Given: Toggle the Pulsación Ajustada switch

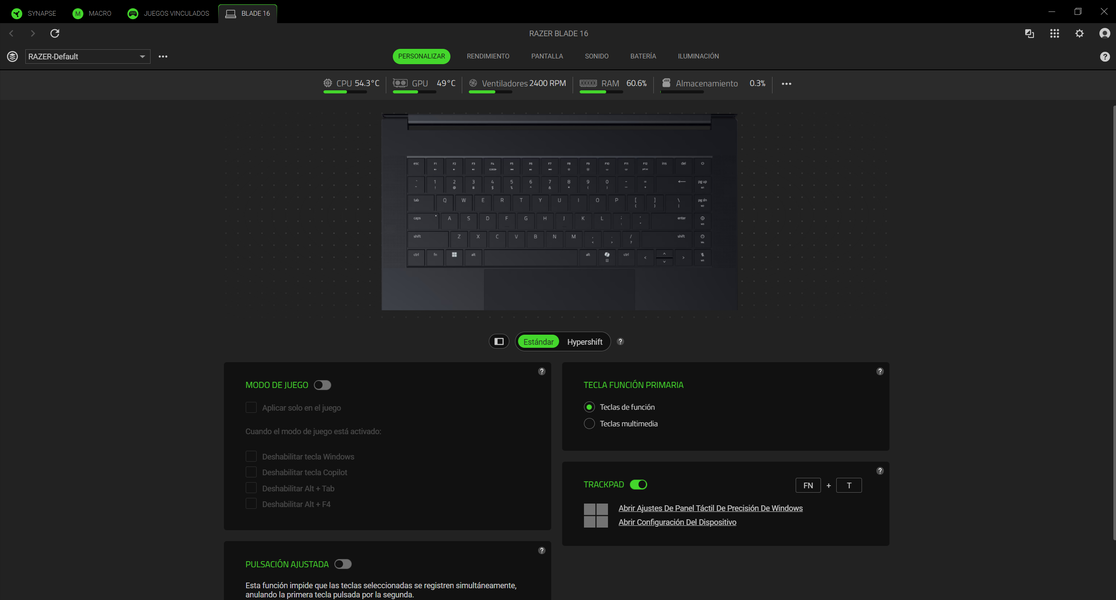Looking at the screenshot, I should [343, 564].
